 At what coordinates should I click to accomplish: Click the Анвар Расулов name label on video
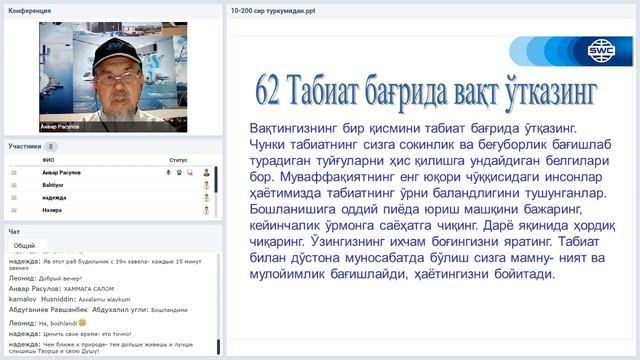pos(60,127)
